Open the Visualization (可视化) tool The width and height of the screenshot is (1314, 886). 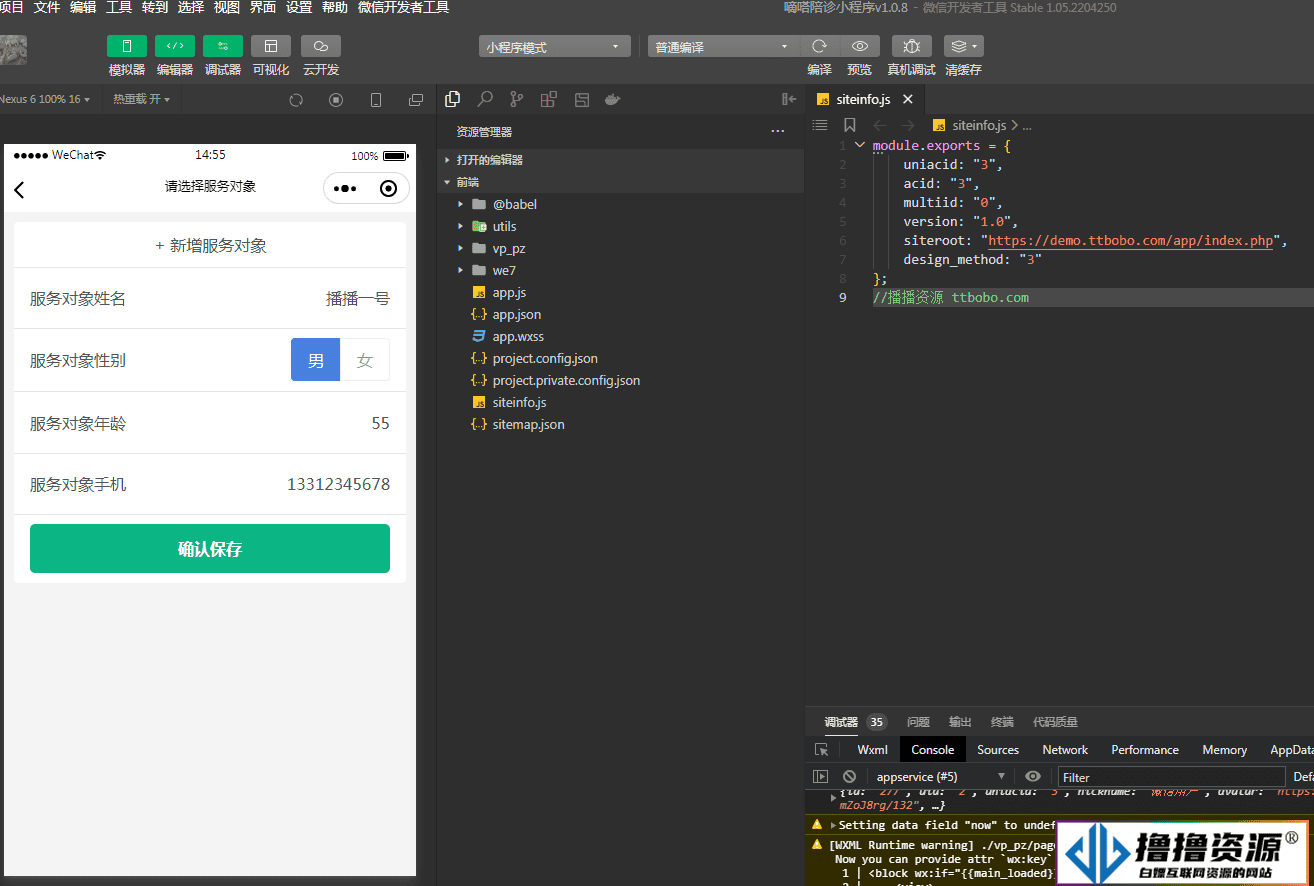(x=271, y=46)
